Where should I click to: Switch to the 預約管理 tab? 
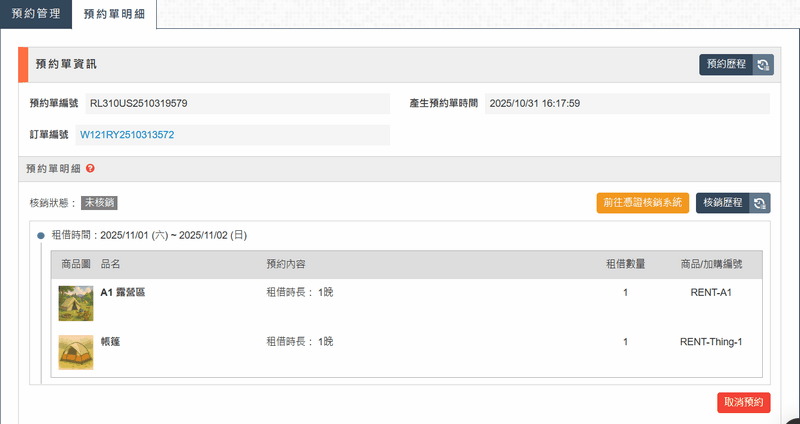click(x=36, y=14)
